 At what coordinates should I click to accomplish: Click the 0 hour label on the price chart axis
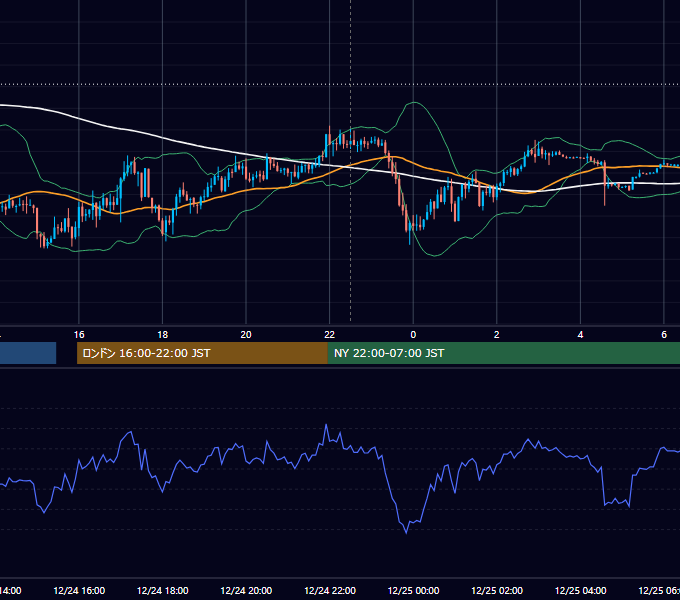[x=413, y=335]
